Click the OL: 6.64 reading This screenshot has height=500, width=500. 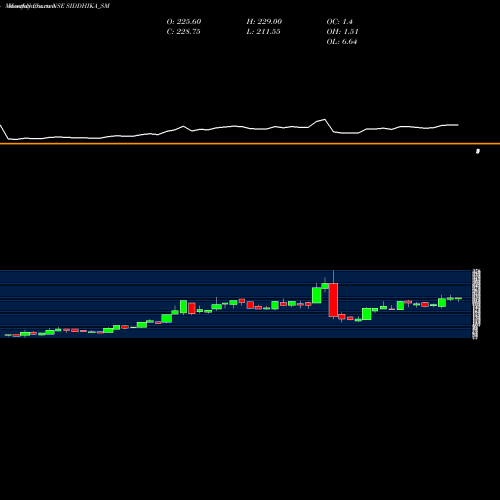pos(342,42)
